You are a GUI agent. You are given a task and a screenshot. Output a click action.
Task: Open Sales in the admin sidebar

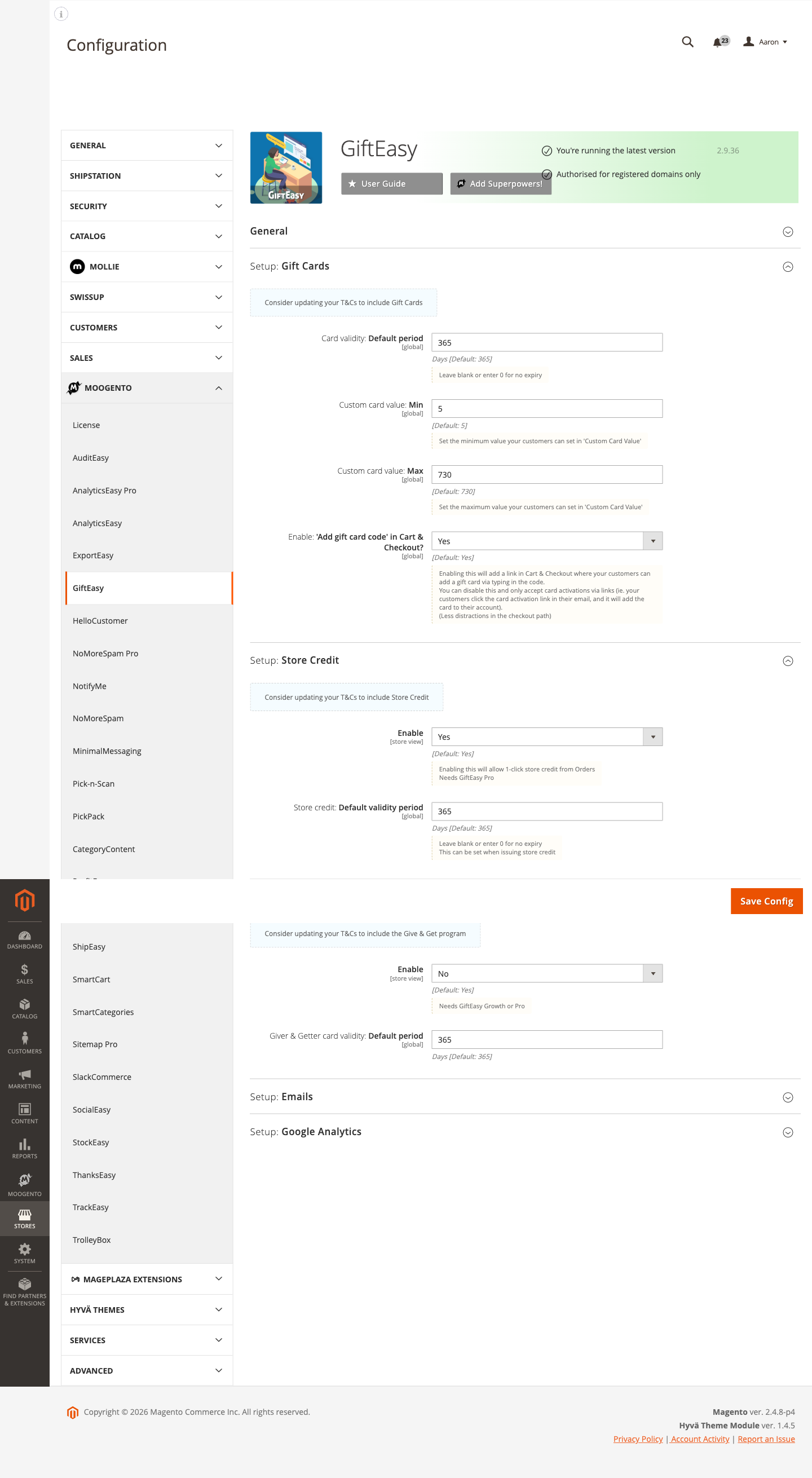[x=25, y=974]
